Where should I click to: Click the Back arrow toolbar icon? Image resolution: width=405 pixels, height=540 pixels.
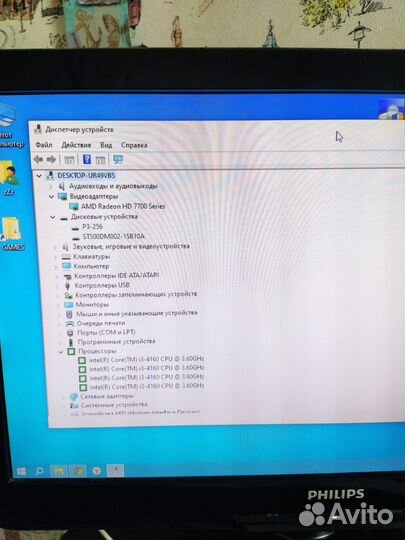tap(38, 159)
